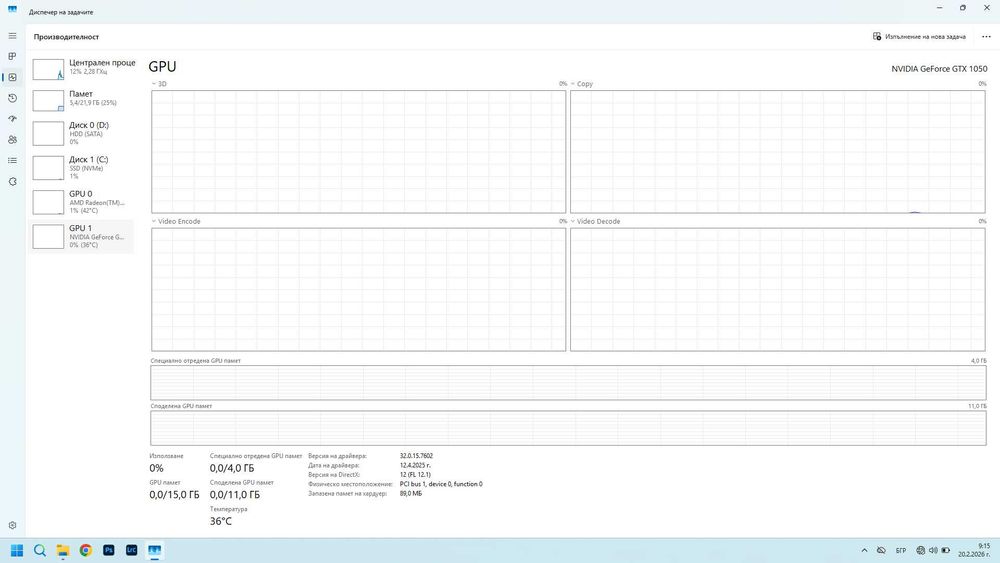Open the Startup apps page icon
The image size is (1000, 563).
click(12, 119)
